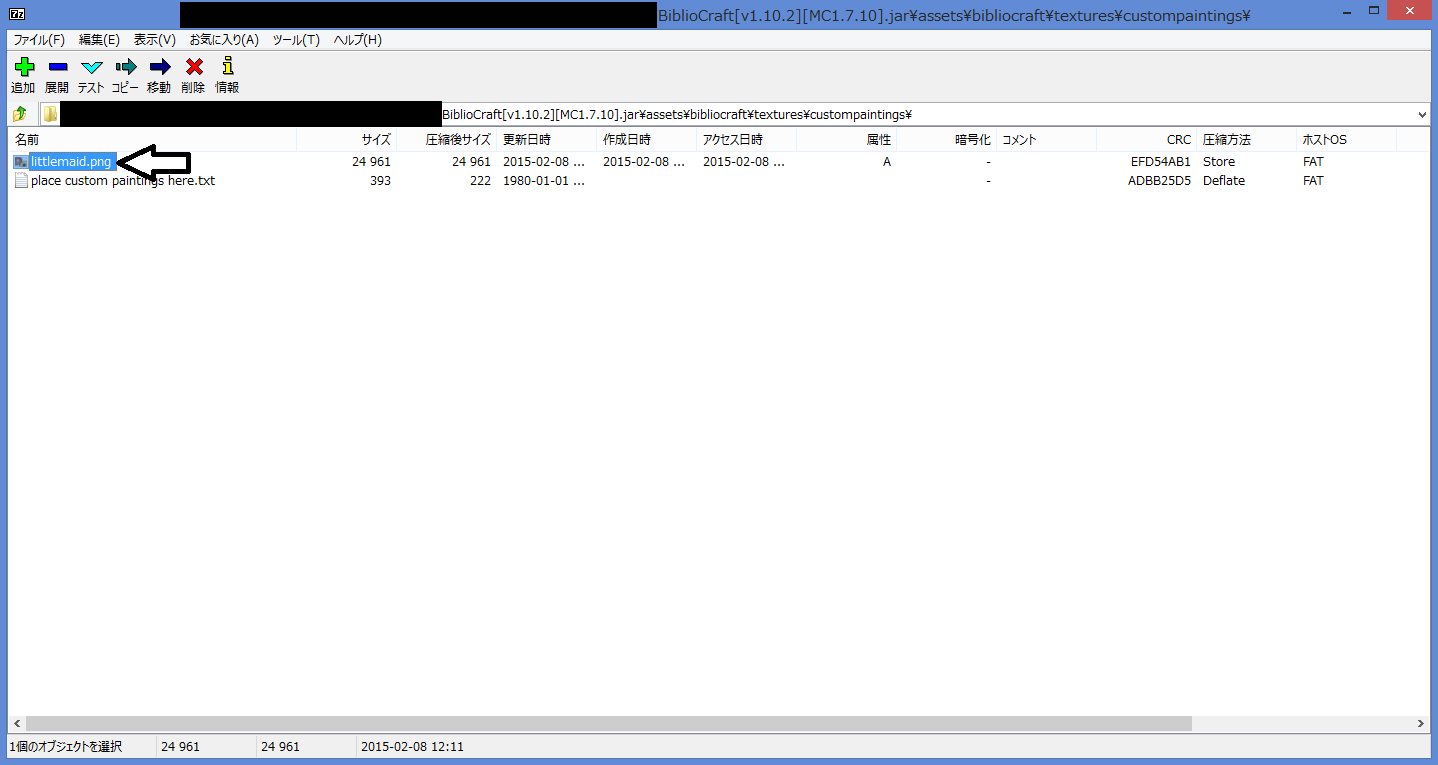The width and height of the screenshot is (1438, 765).
Task: Sort by 名前 column header
Action: (152, 140)
